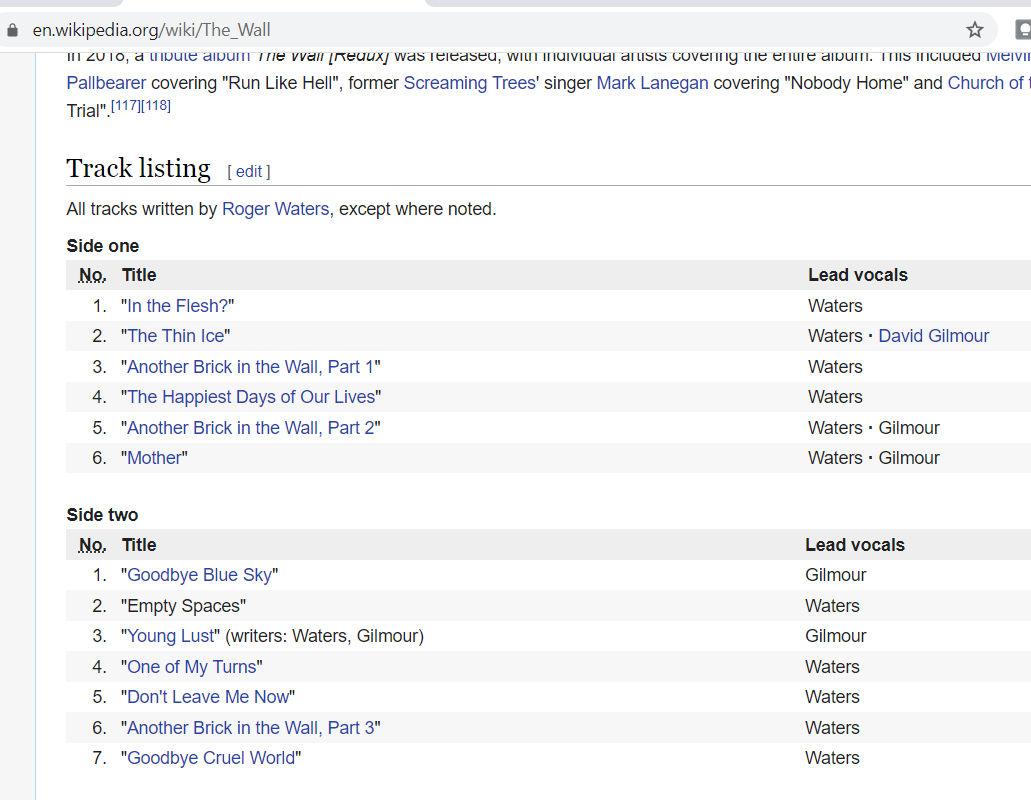
Task: Open the Mark Lanegan link
Action: point(652,83)
